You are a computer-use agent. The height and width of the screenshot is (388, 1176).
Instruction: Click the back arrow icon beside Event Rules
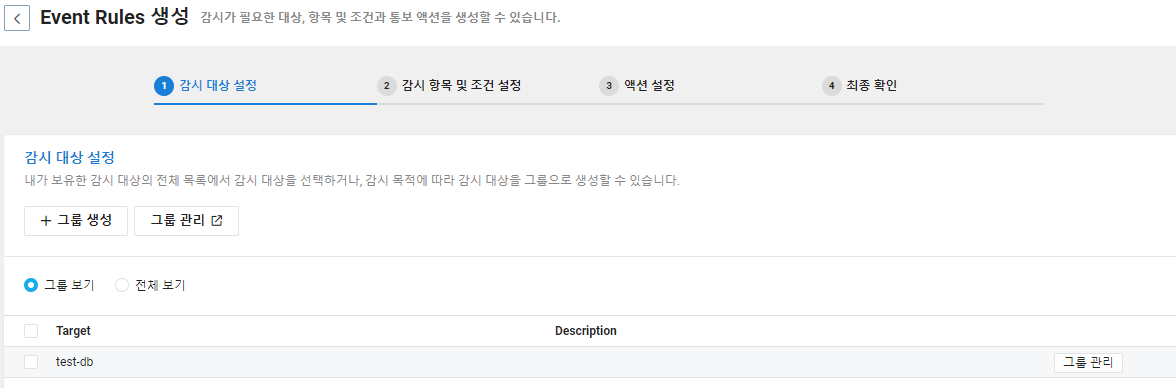(16, 18)
